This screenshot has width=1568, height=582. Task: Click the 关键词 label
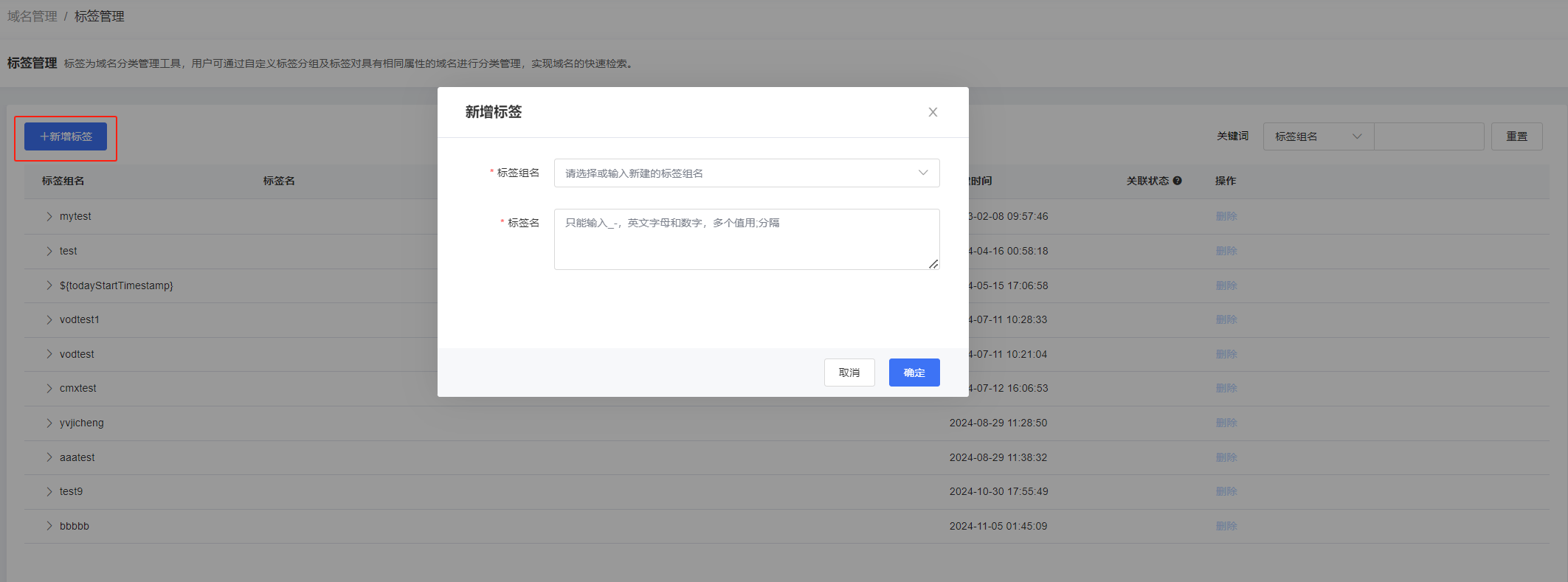pyautogui.click(x=1232, y=136)
